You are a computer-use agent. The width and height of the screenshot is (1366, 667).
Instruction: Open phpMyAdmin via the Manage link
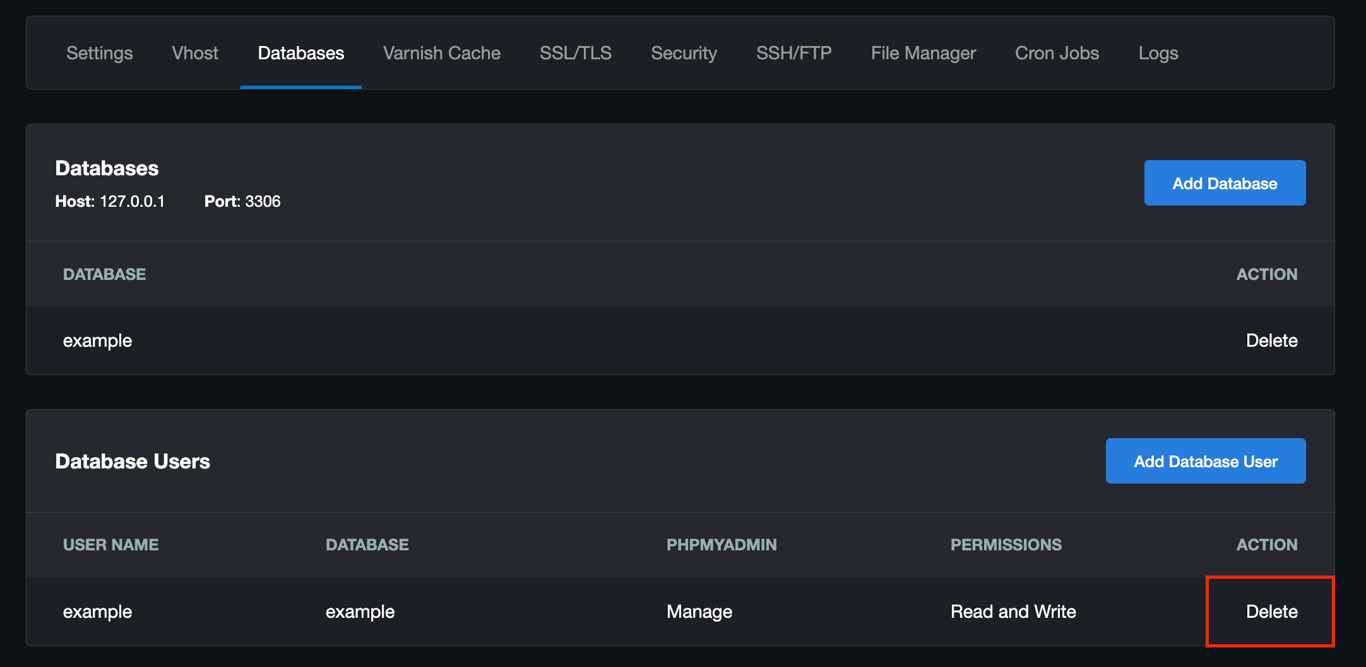[699, 611]
